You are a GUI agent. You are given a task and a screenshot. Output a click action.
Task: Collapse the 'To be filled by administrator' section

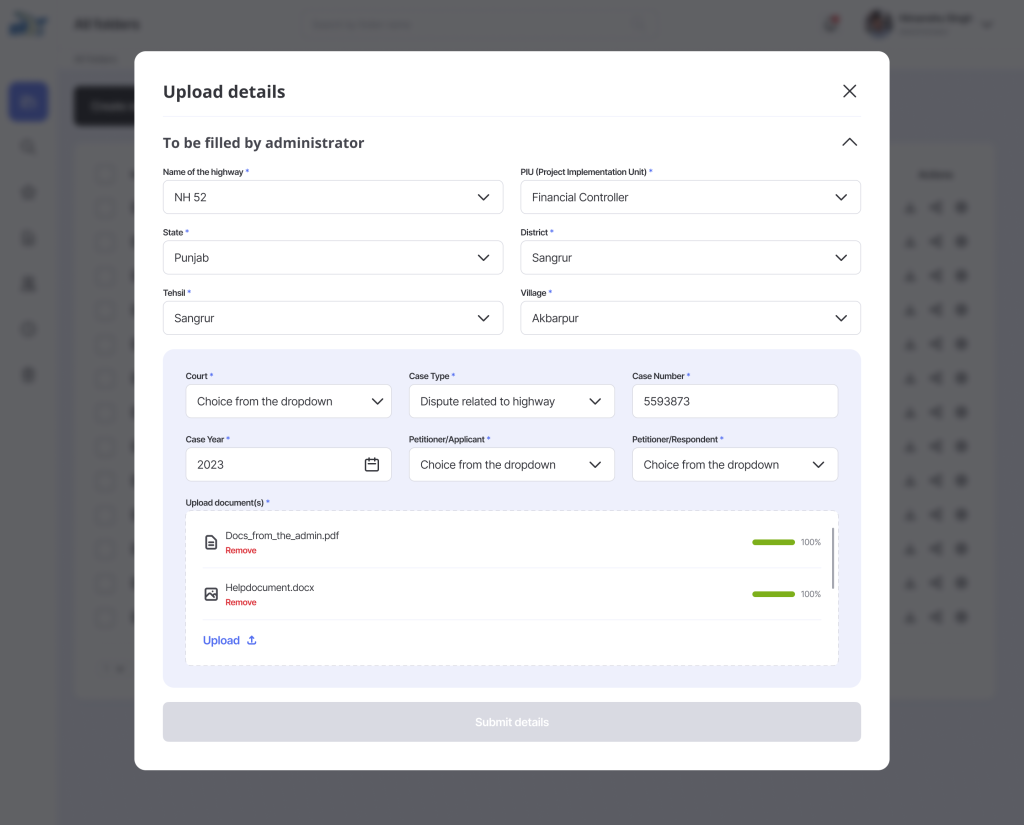(x=849, y=142)
